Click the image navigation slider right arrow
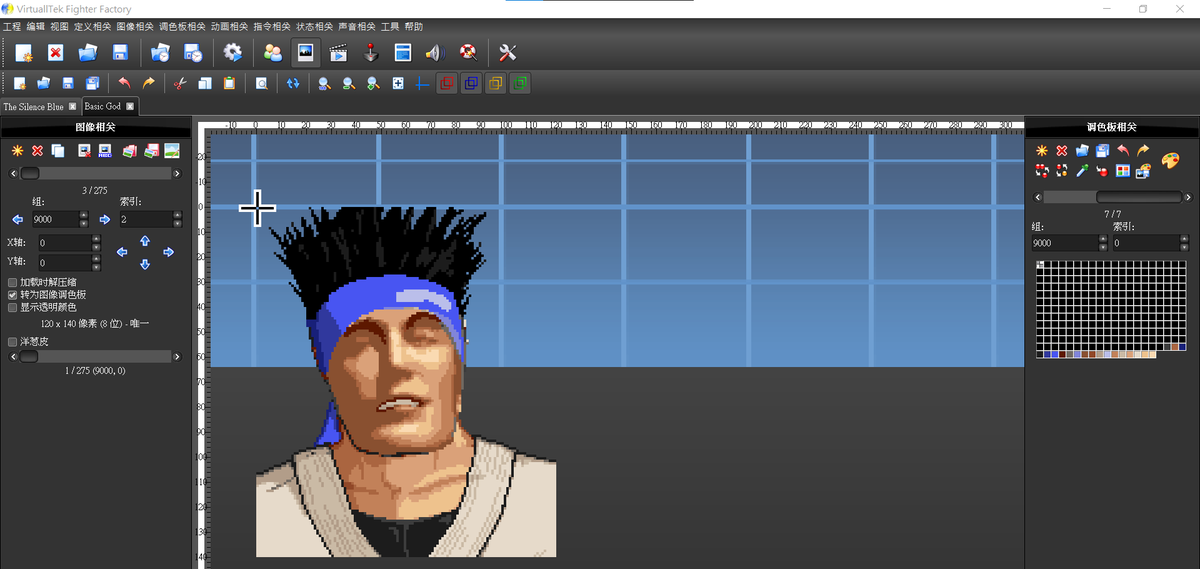 coord(177,173)
